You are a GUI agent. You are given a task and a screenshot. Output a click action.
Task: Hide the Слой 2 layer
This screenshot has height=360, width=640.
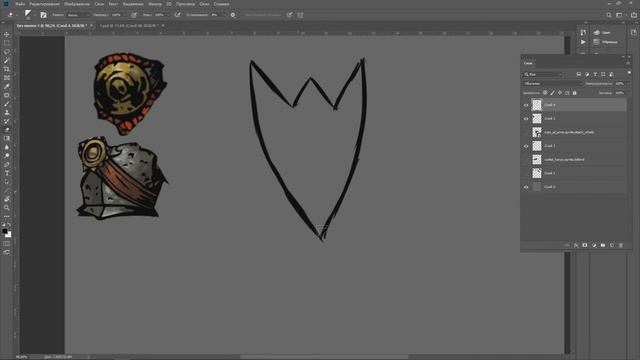(x=526, y=146)
